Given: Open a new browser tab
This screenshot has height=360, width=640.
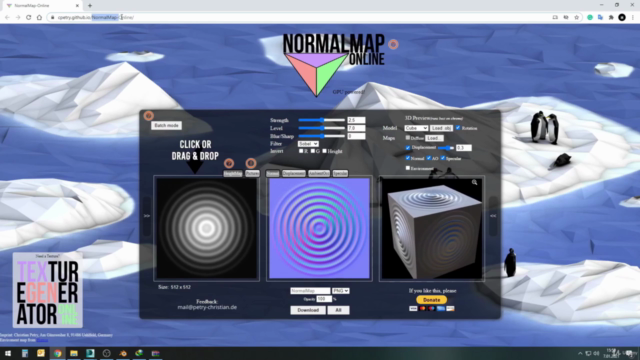Looking at the screenshot, I should (90, 6).
